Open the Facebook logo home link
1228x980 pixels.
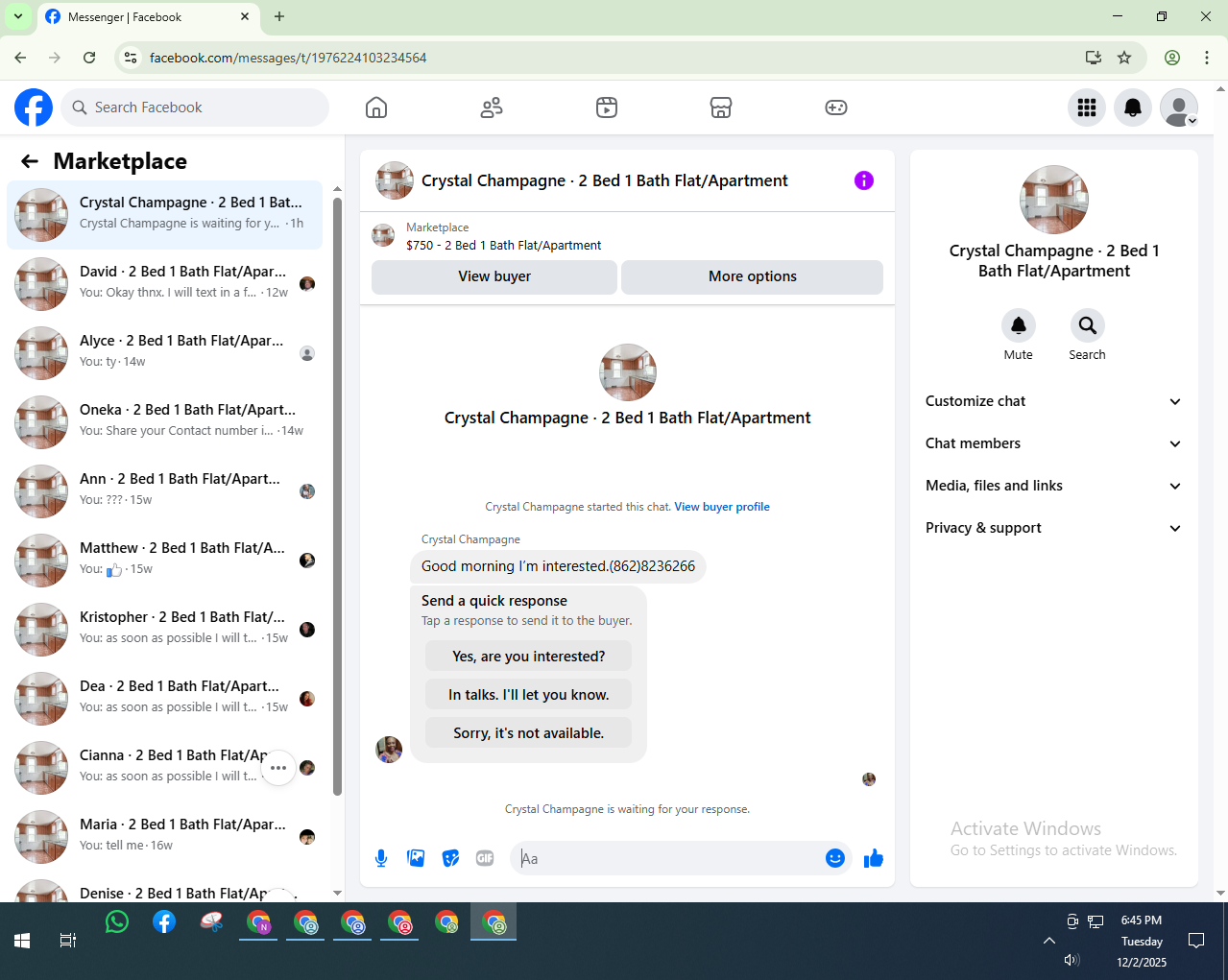point(34,108)
